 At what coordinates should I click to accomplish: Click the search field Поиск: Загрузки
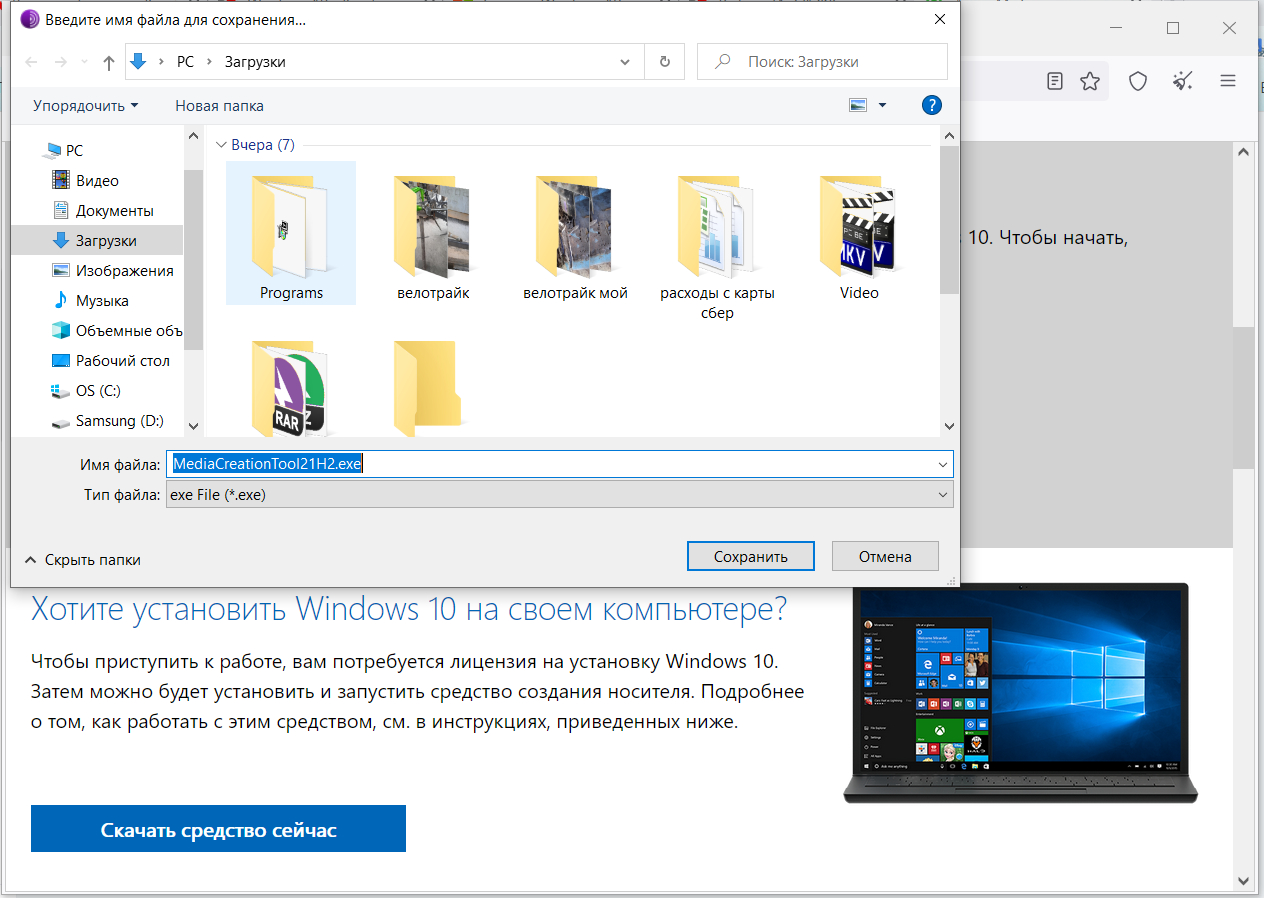pos(822,62)
